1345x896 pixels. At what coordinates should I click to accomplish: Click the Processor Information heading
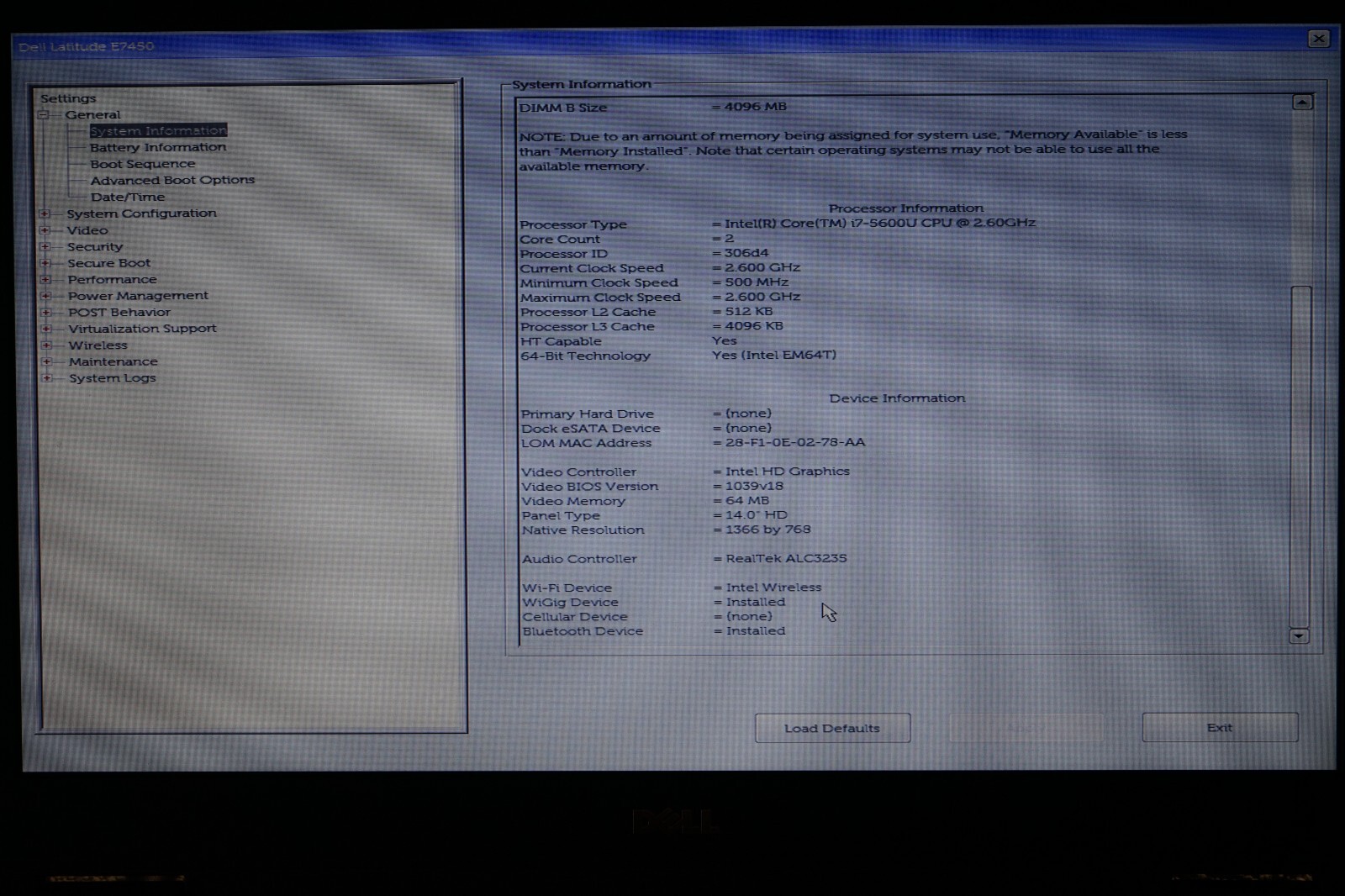pyautogui.click(x=905, y=208)
